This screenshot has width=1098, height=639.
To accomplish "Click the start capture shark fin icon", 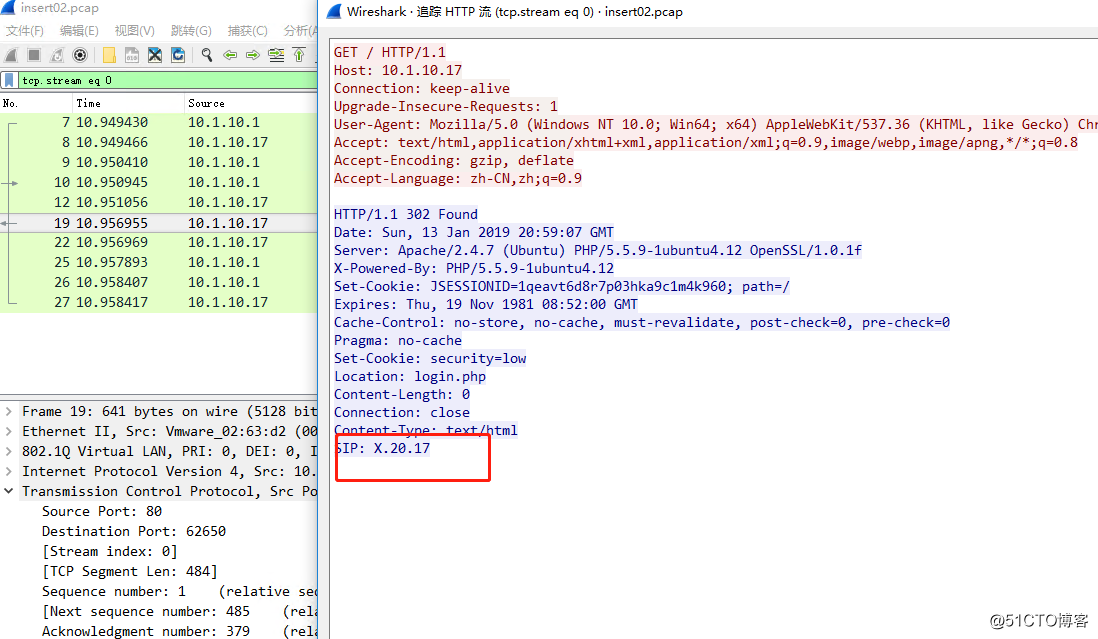I will pos(11,55).
